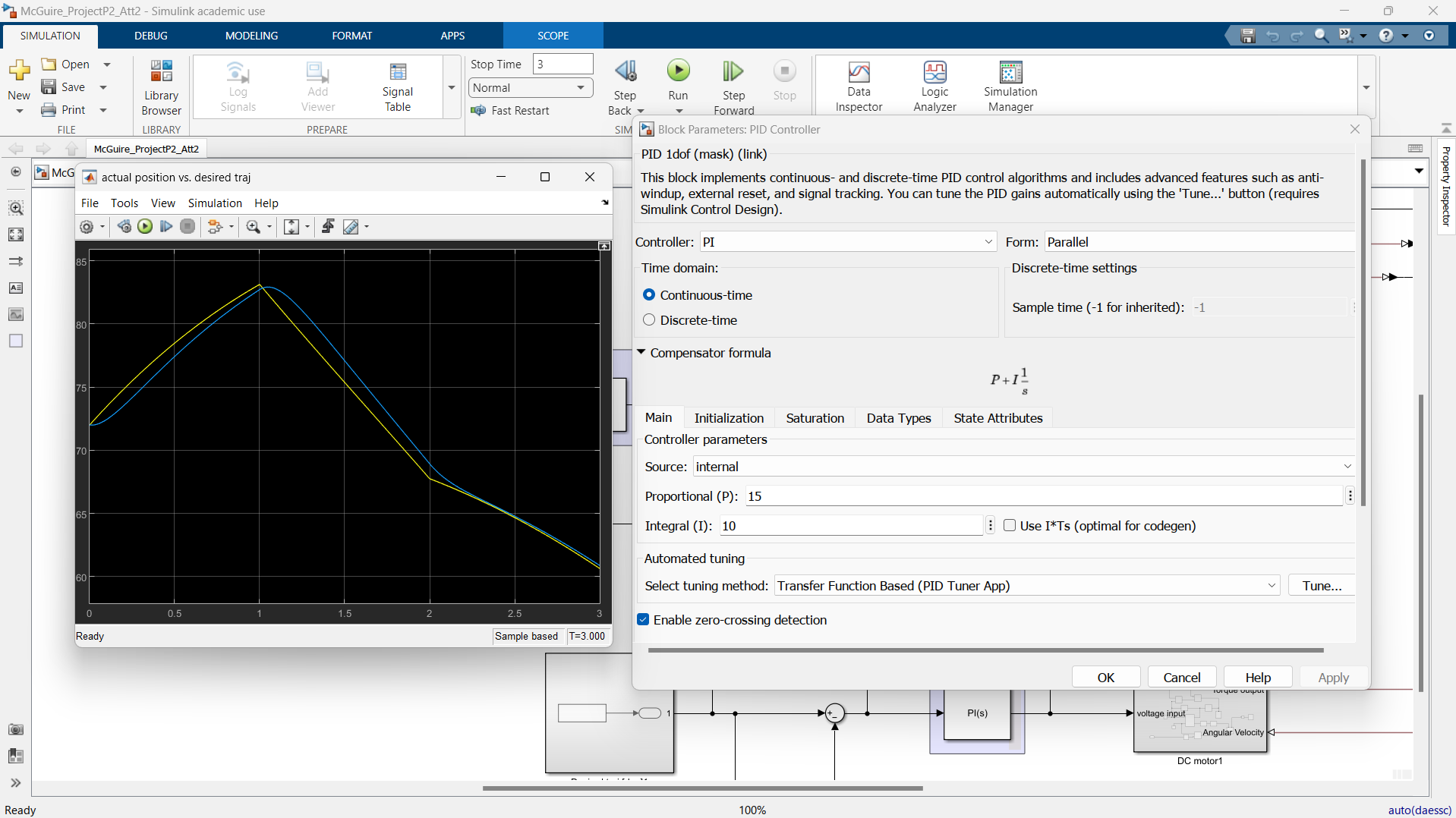Click the annotation text icon in left palette
Viewport: 1456px width, 818px height.
(x=16, y=288)
